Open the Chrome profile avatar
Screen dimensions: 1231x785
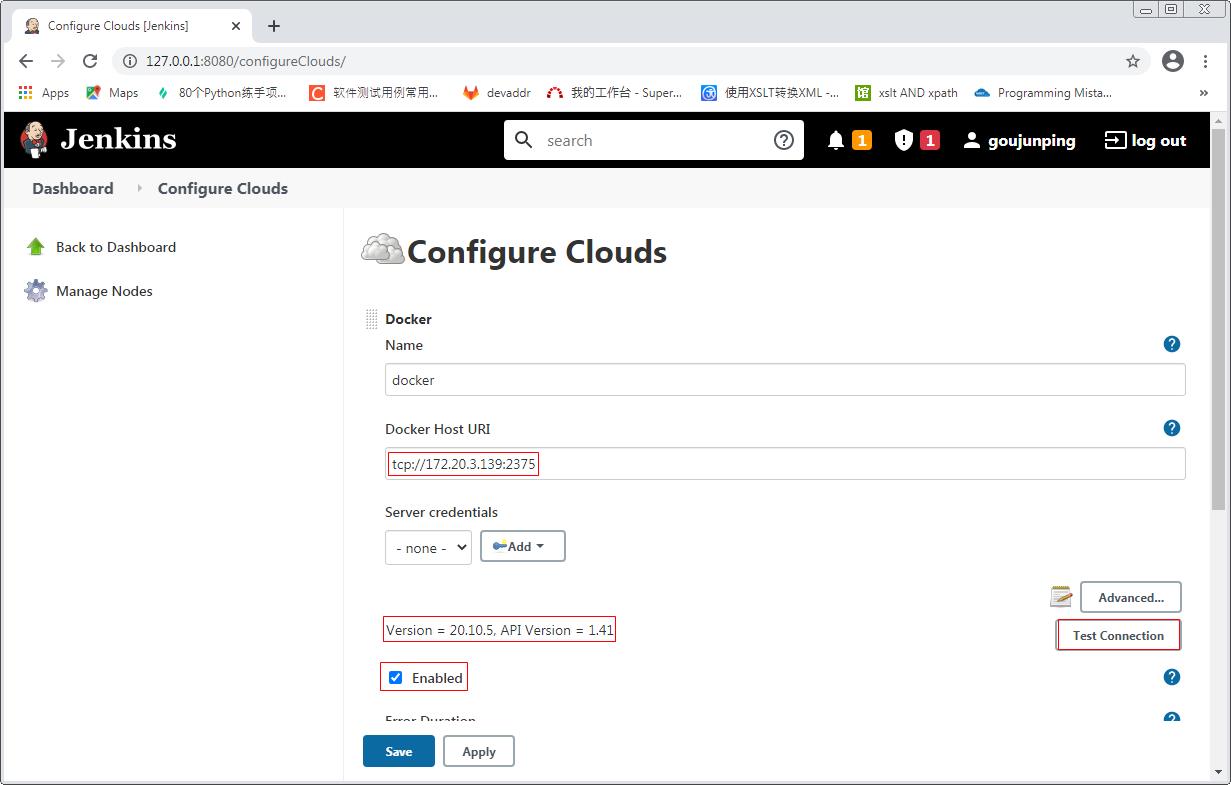(x=1173, y=61)
